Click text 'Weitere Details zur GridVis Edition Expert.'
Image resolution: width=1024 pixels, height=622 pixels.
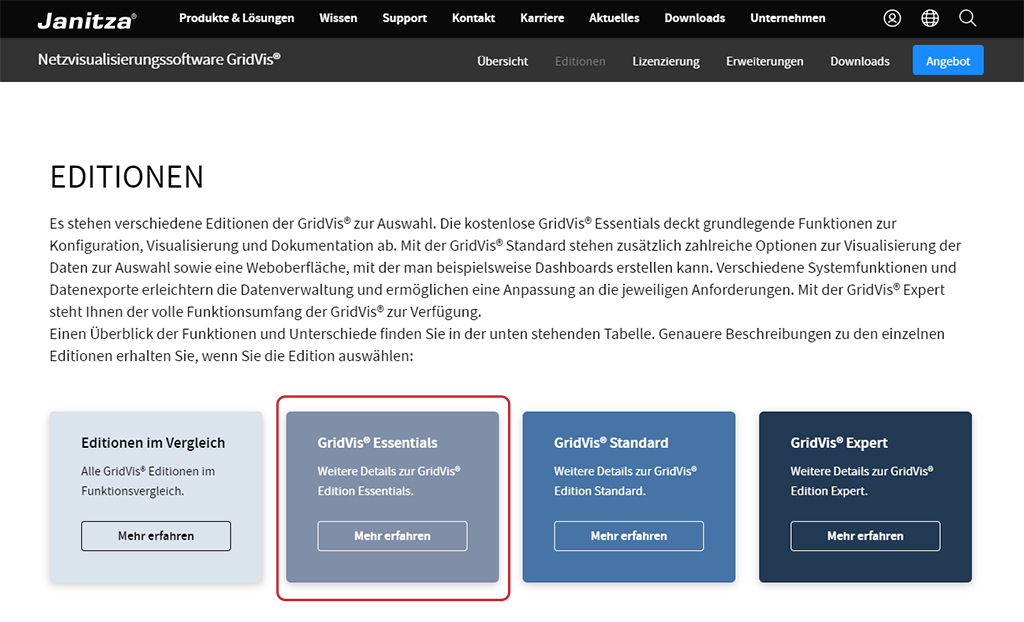click(862, 481)
